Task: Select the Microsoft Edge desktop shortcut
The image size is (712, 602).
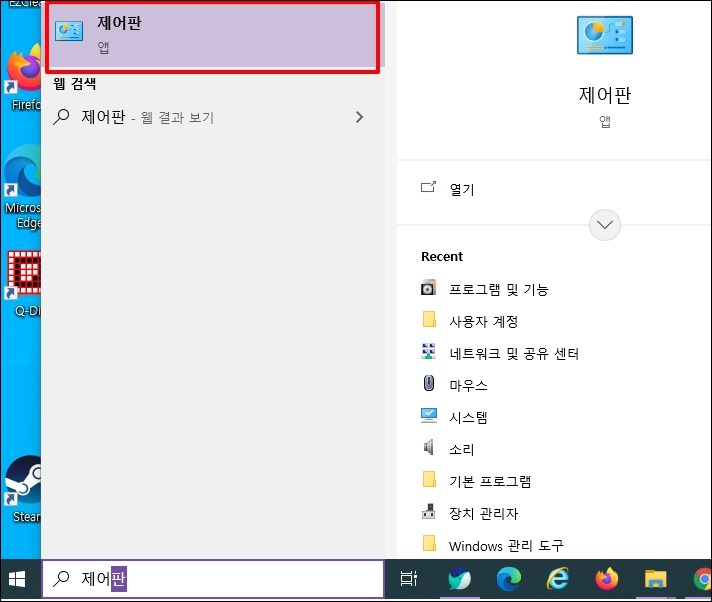Action: pos(23,187)
